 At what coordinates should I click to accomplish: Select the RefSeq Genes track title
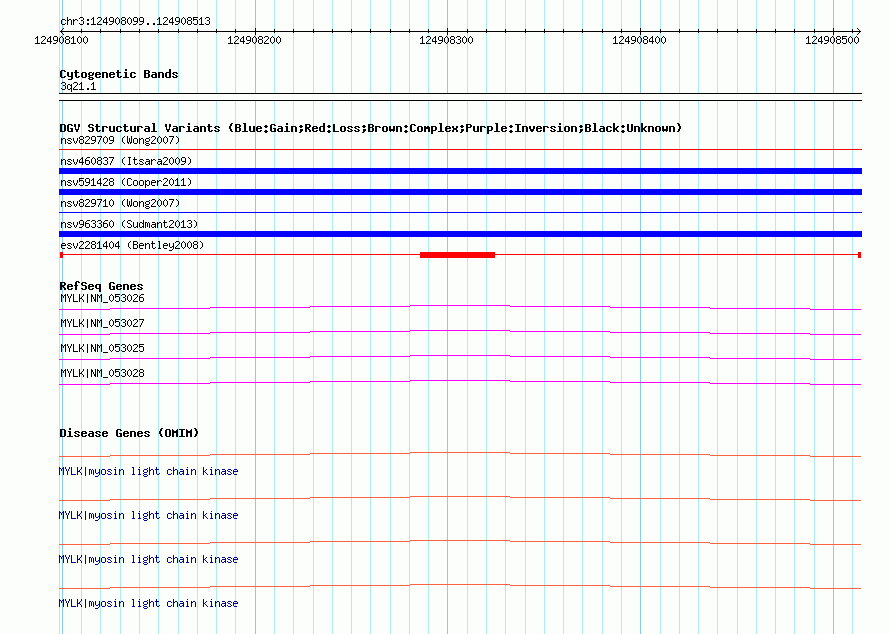(101, 286)
